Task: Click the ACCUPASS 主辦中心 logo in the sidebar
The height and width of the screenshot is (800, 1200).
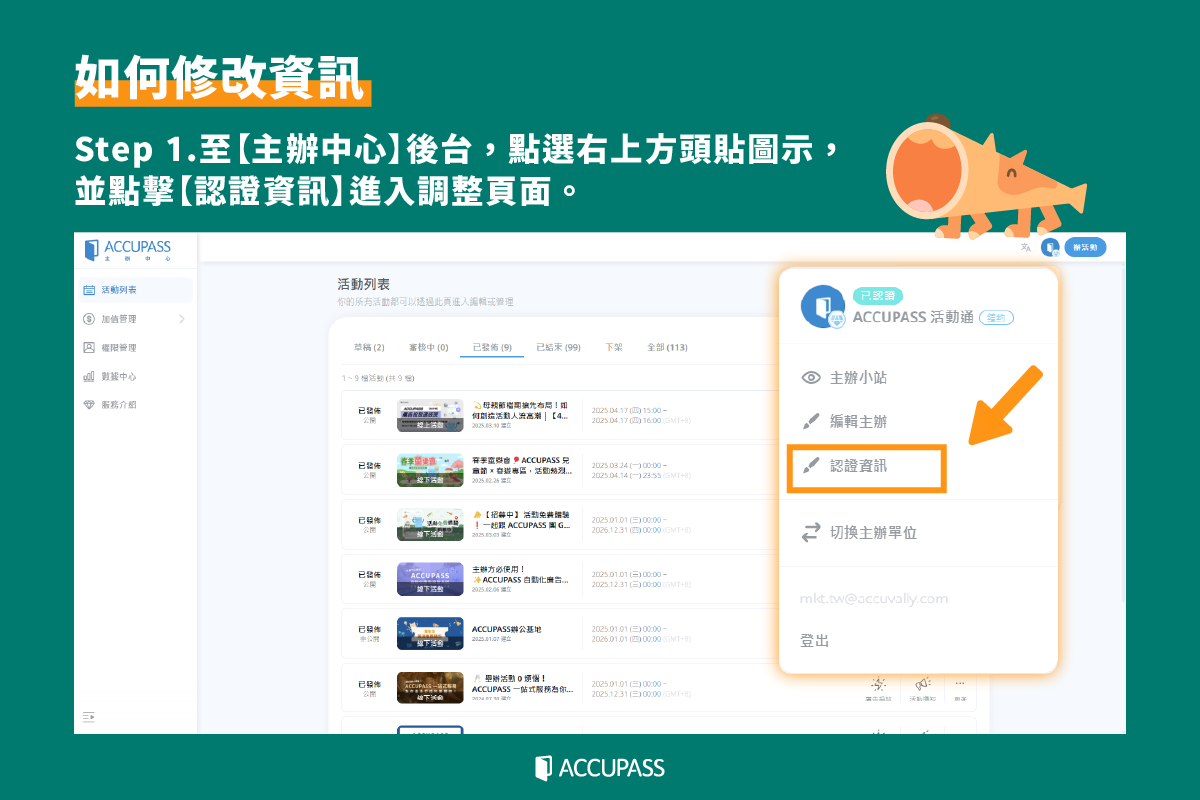Action: tap(128, 250)
